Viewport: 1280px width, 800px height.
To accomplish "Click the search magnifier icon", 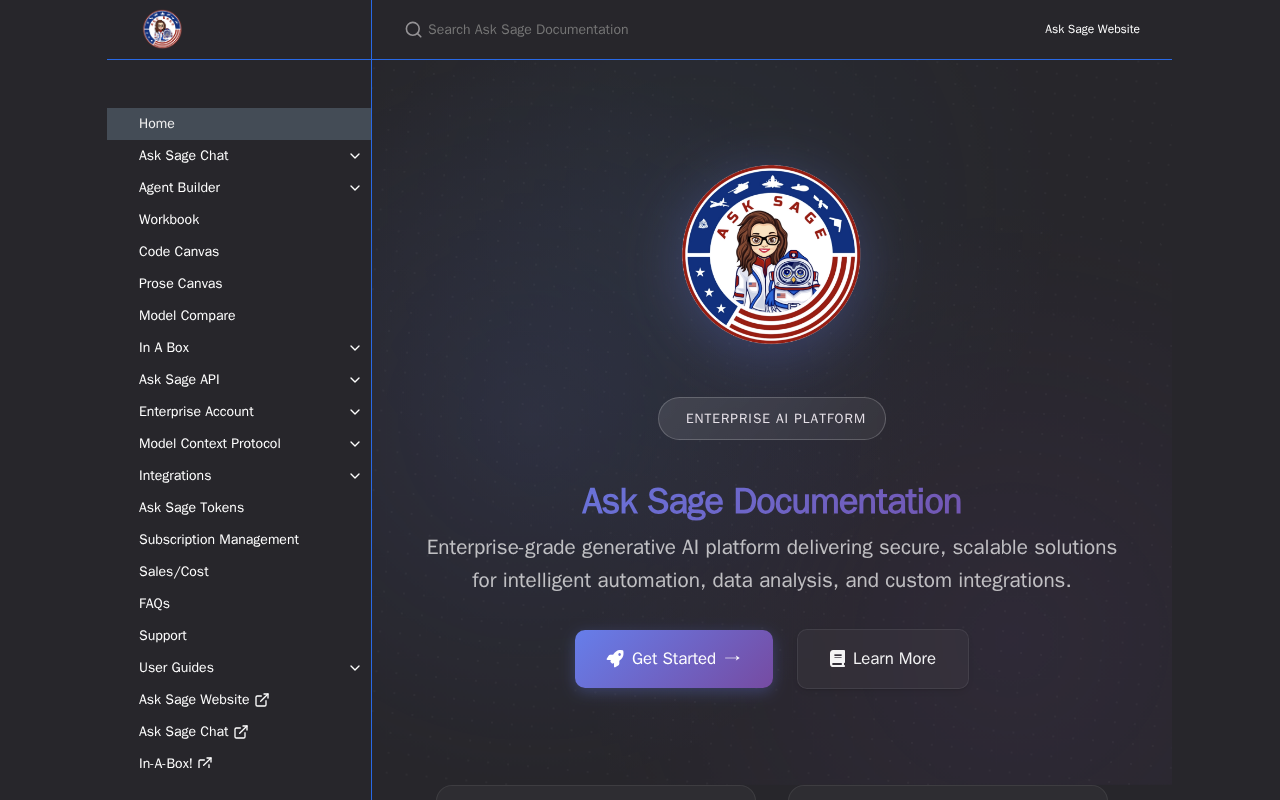I will (x=413, y=30).
